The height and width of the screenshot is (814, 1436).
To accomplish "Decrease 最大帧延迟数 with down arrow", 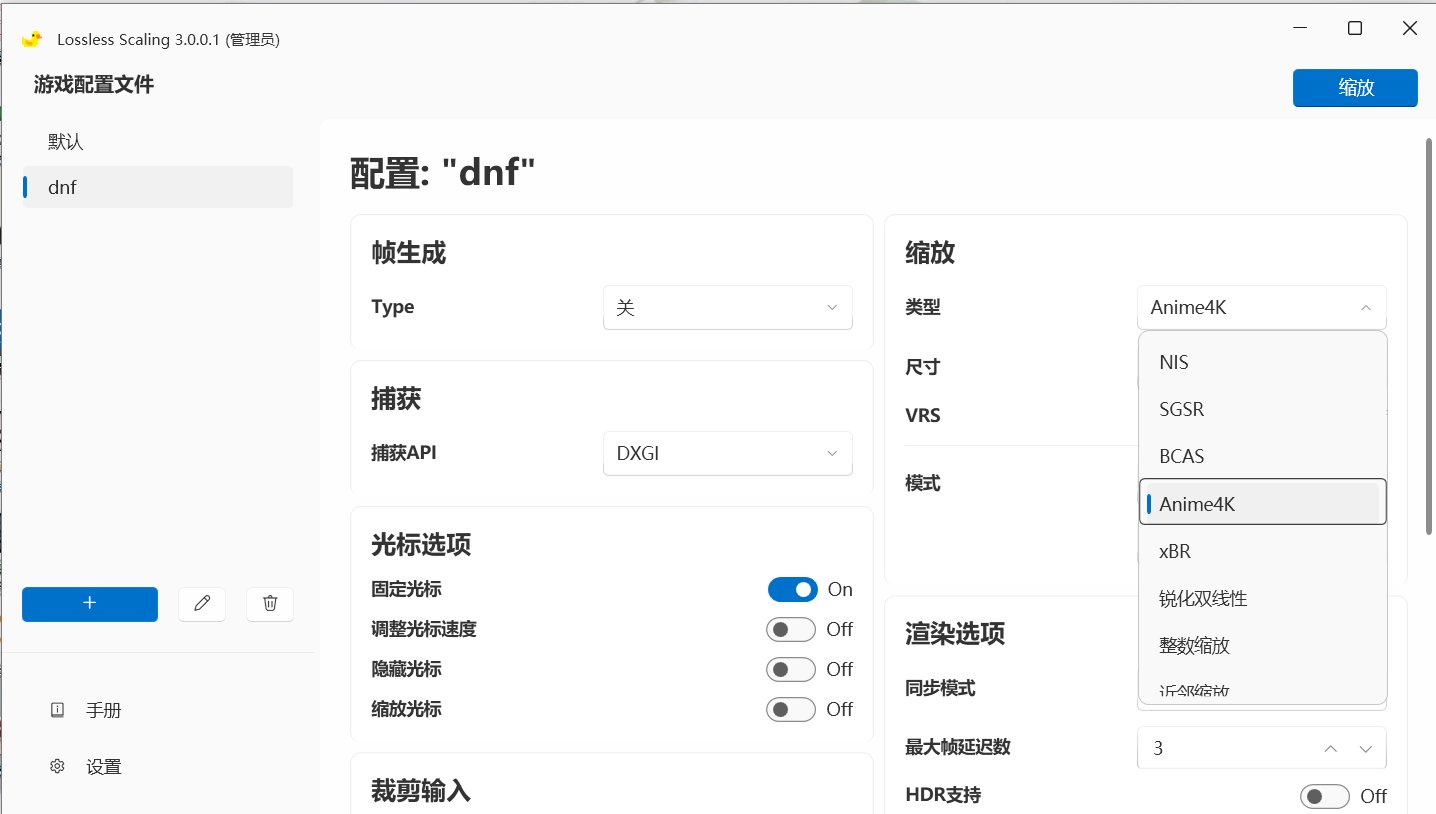I will pyautogui.click(x=1366, y=748).
